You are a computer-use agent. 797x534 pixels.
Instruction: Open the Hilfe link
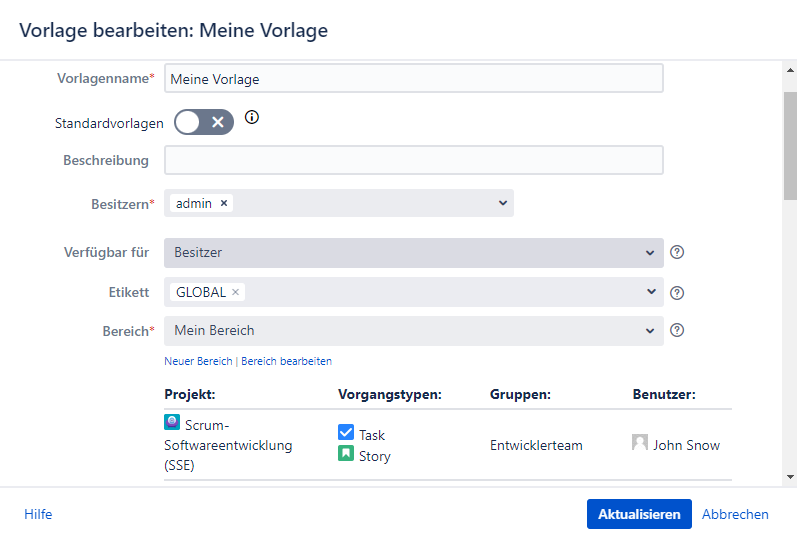38,514
